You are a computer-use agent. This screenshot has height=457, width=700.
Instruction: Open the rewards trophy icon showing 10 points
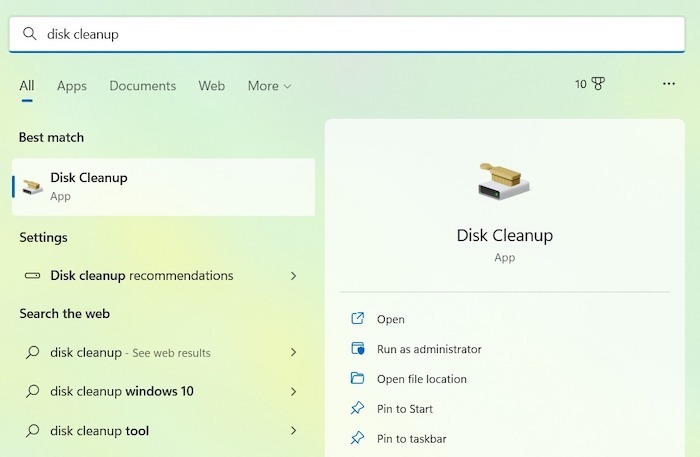click(x=598, y=83)
